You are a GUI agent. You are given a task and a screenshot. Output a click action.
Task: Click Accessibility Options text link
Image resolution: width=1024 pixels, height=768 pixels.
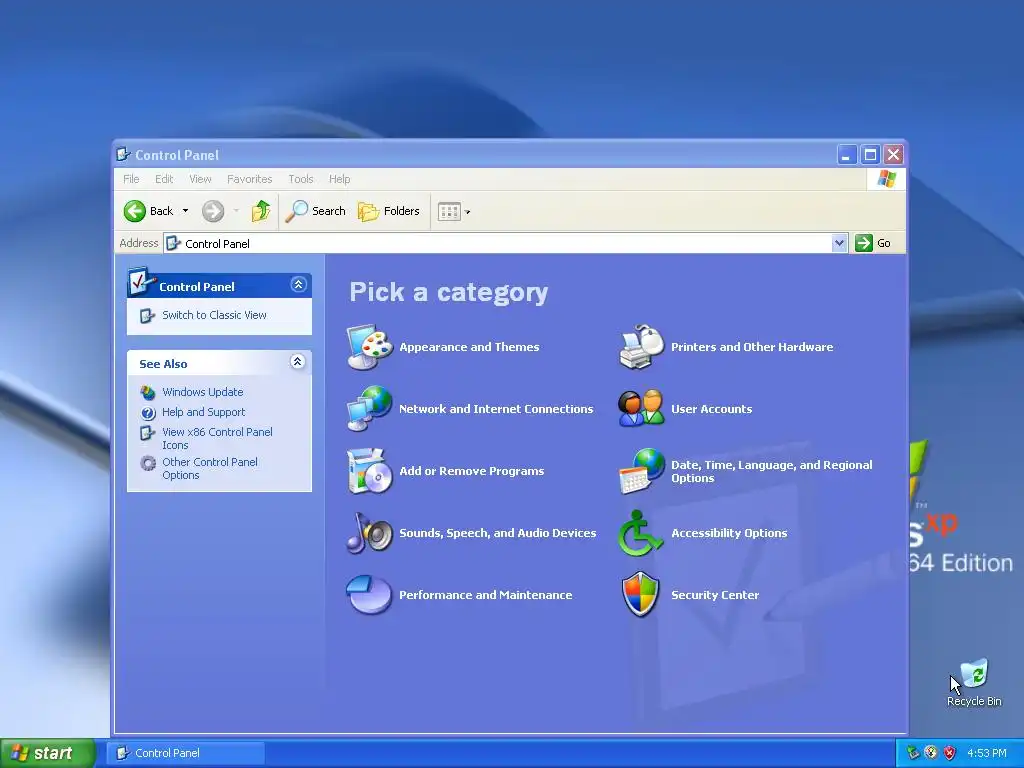(729, 534)
